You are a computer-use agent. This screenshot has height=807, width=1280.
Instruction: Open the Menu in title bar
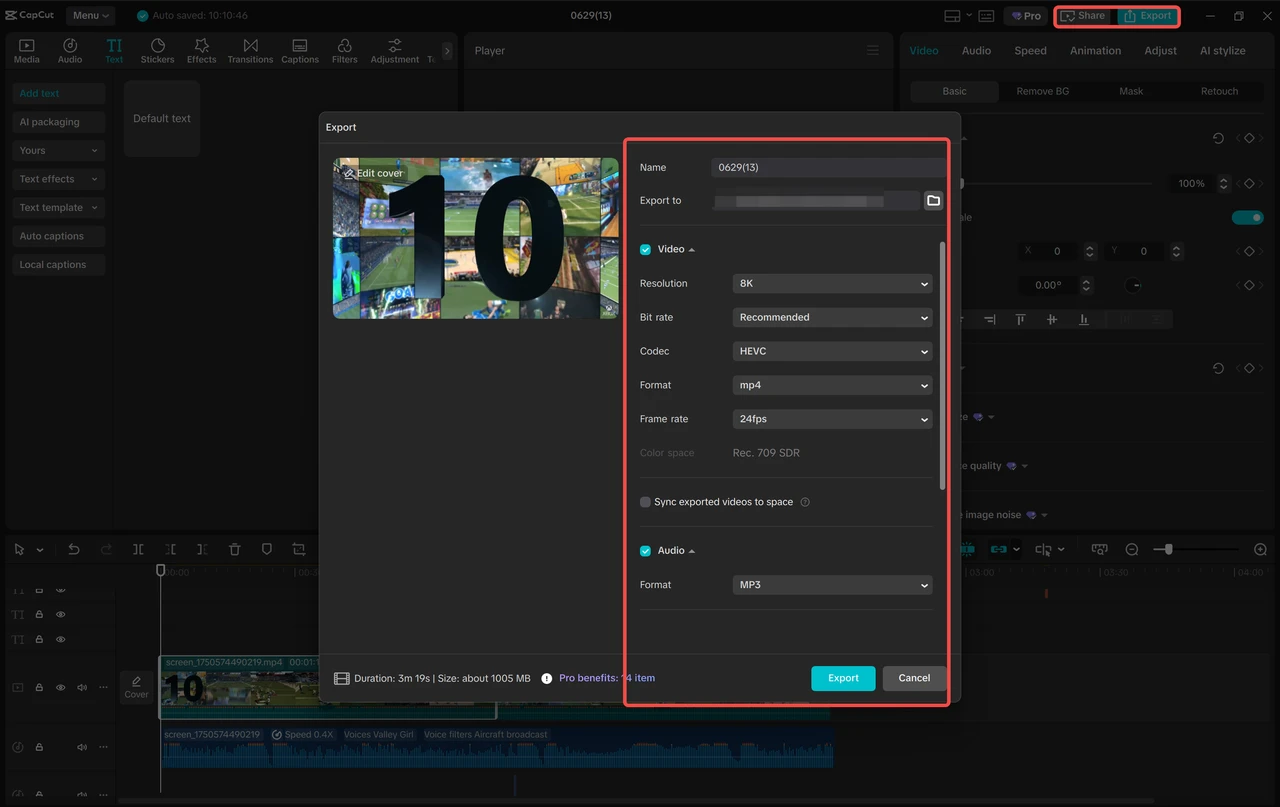90,16
